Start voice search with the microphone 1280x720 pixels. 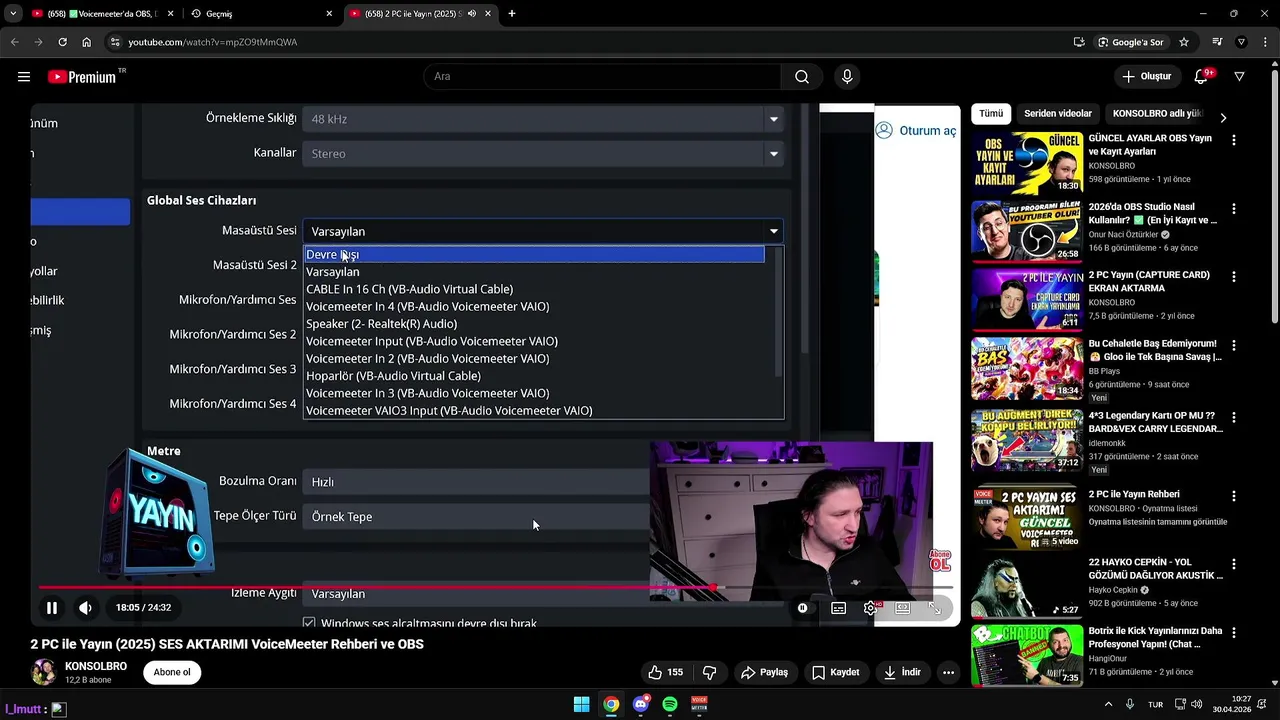(x=847, y=77)
